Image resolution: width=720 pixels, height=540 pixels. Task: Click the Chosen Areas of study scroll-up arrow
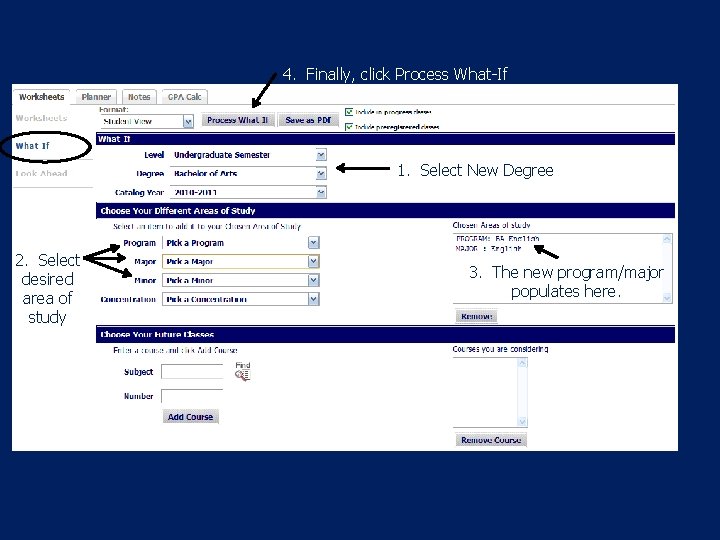pyautogui.click(x=667, y=239)
